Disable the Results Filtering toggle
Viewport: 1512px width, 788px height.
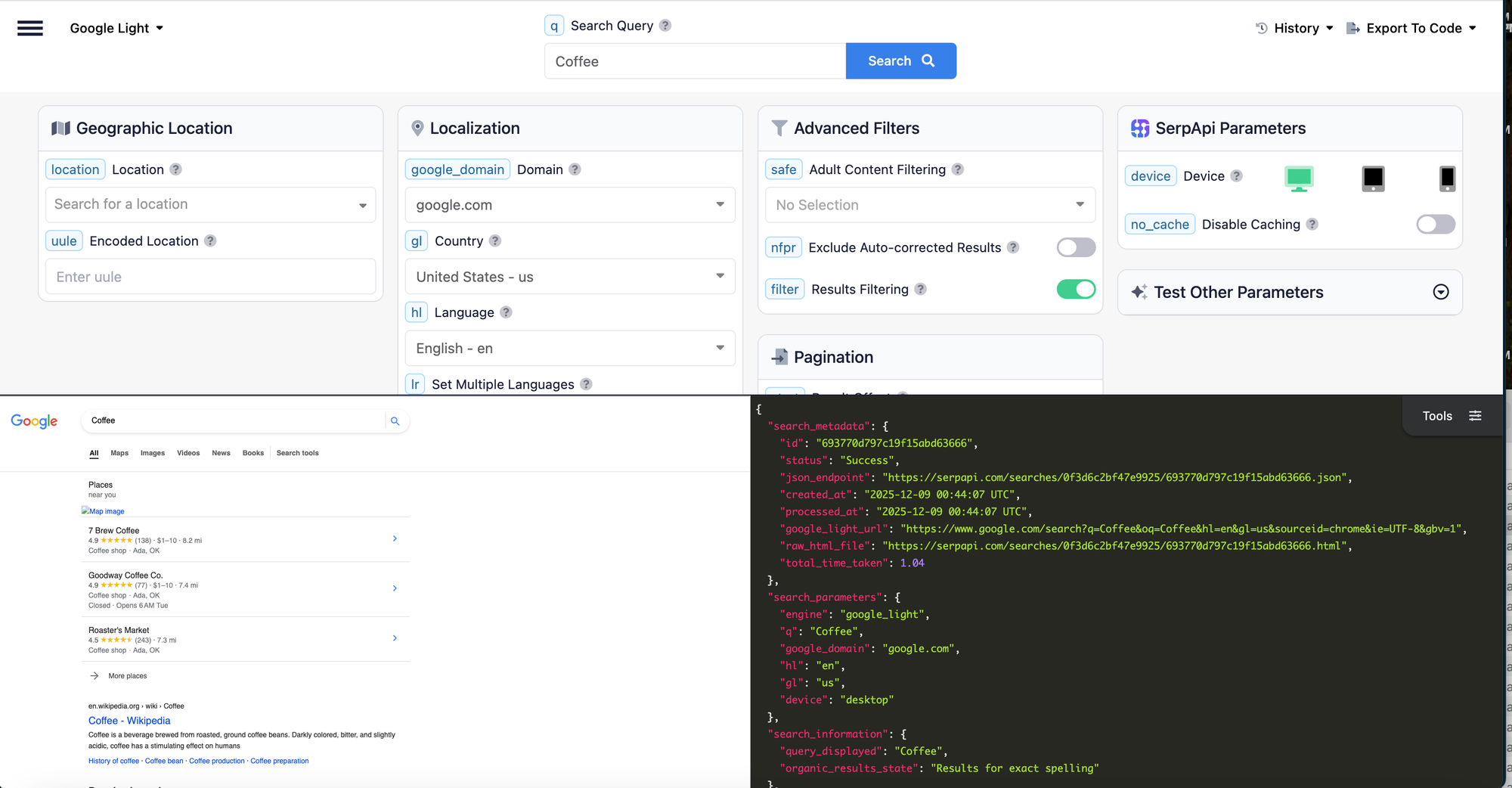pos(1076,289)
